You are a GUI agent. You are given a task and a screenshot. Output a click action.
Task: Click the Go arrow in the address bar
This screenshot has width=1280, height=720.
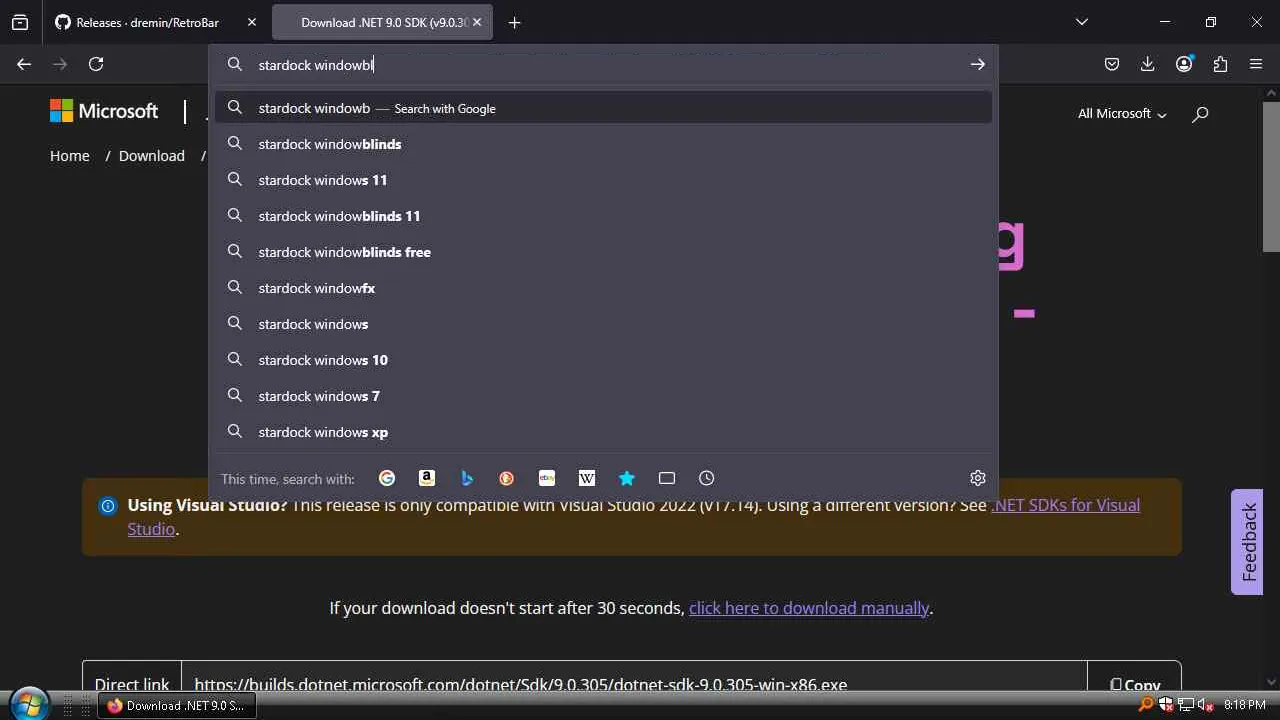pyautogui.click(x=977, y=64)
